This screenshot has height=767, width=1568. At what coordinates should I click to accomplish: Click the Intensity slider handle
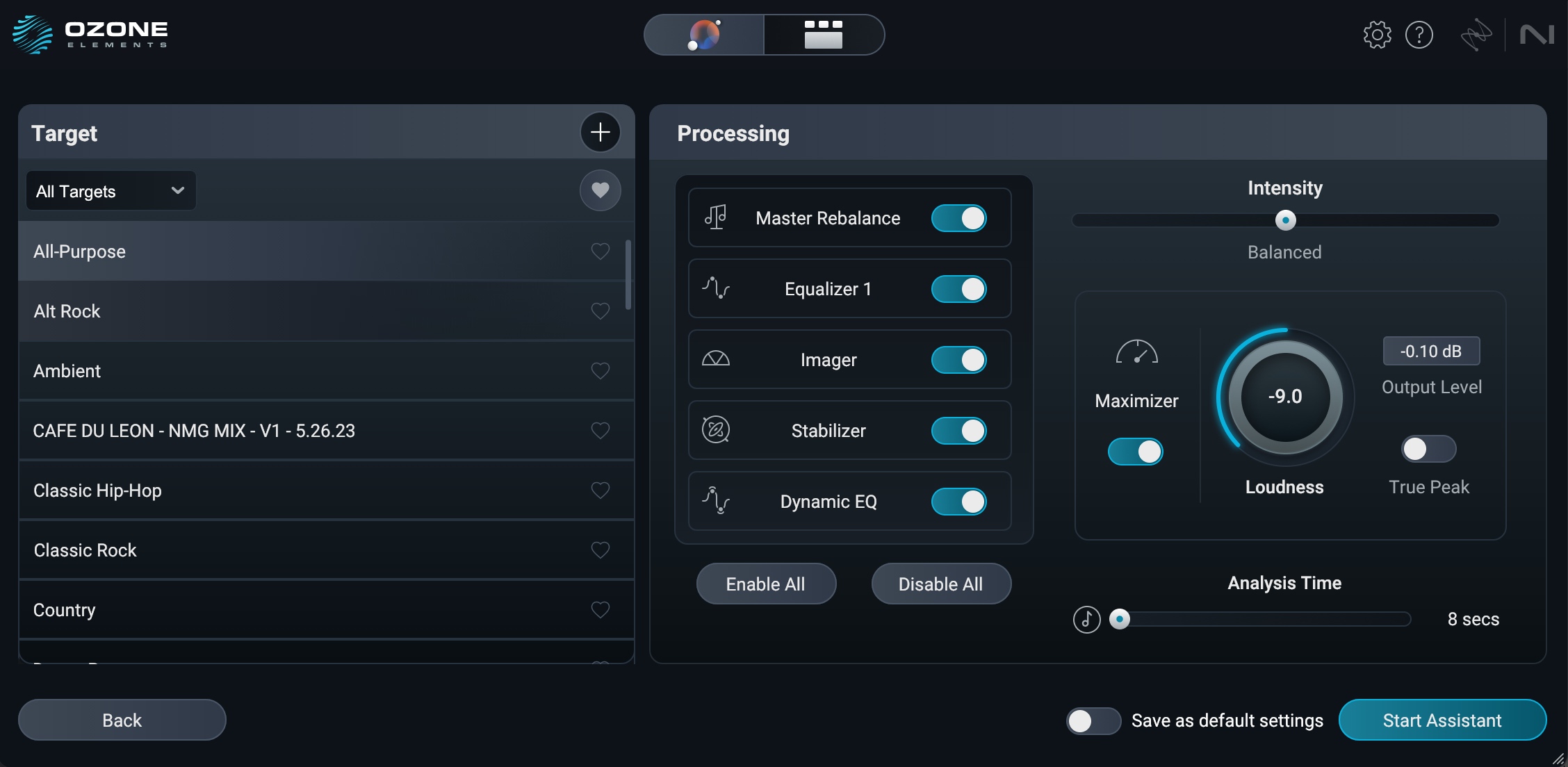pos(1286,220)
